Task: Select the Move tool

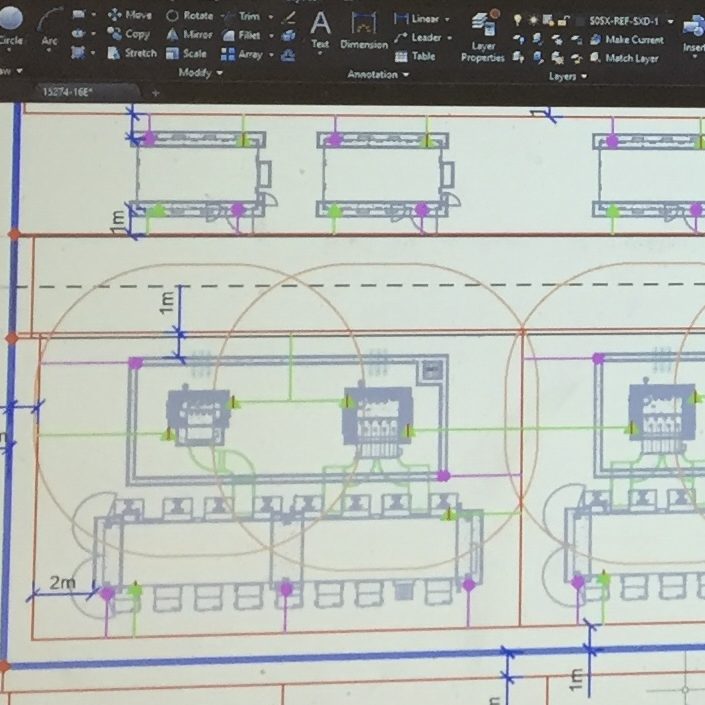Action: click(130, 15)
